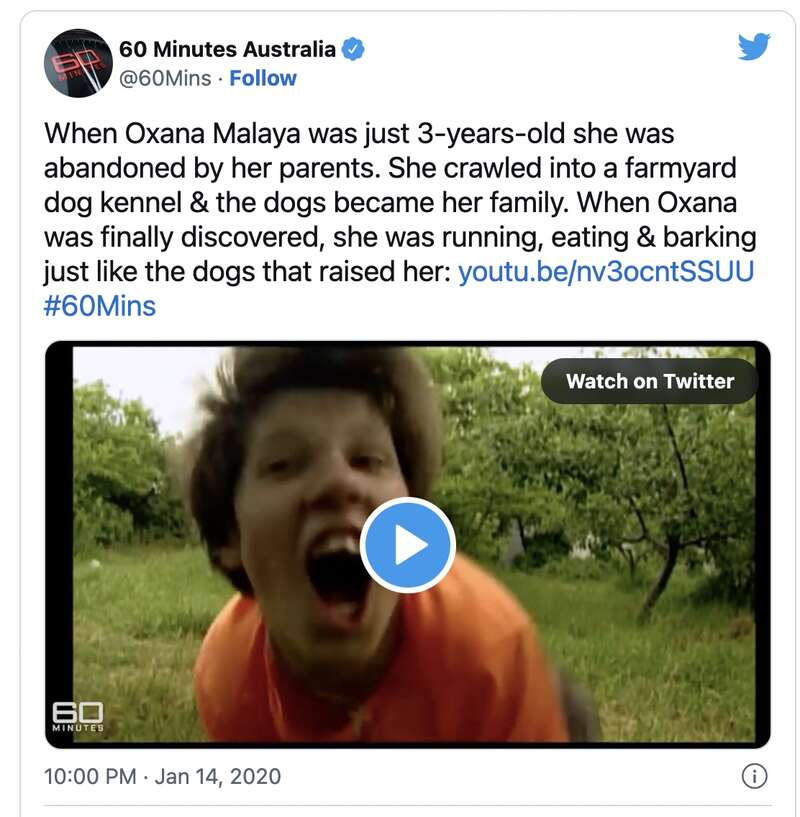Click the blue verified badge
800x817 pixels.
coord(354,48)
